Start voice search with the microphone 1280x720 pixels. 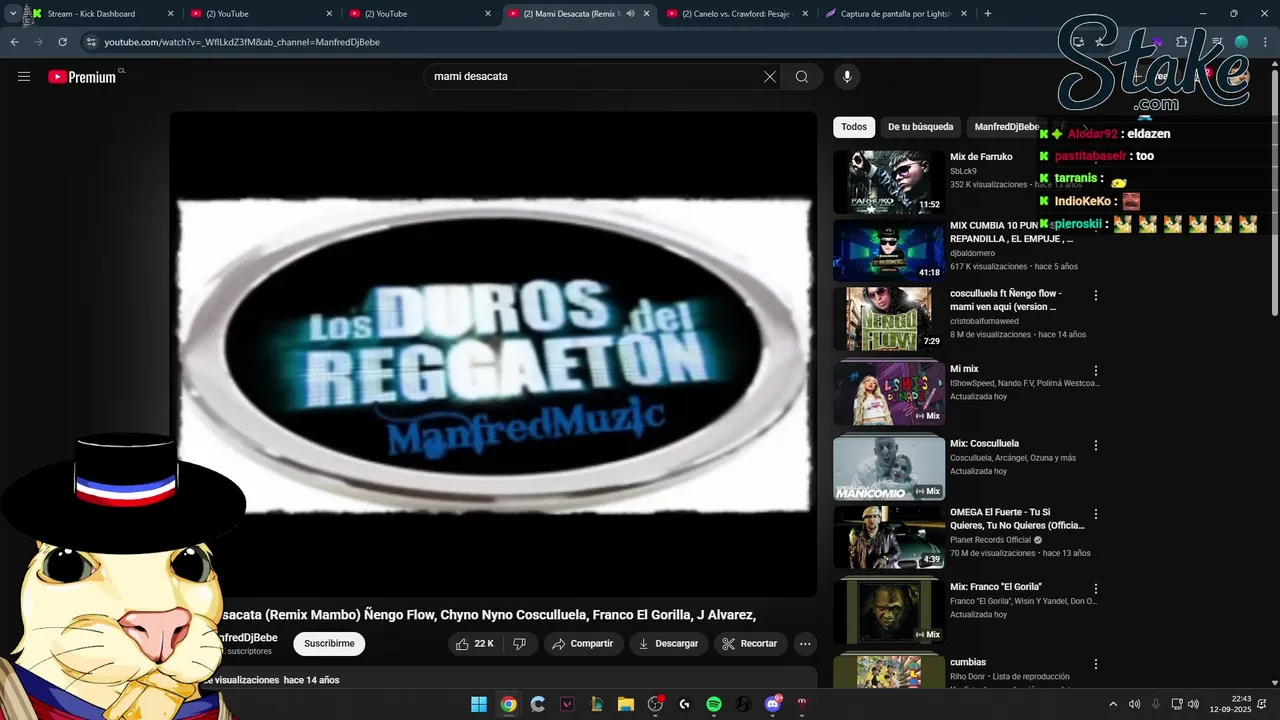coord(847,77)
